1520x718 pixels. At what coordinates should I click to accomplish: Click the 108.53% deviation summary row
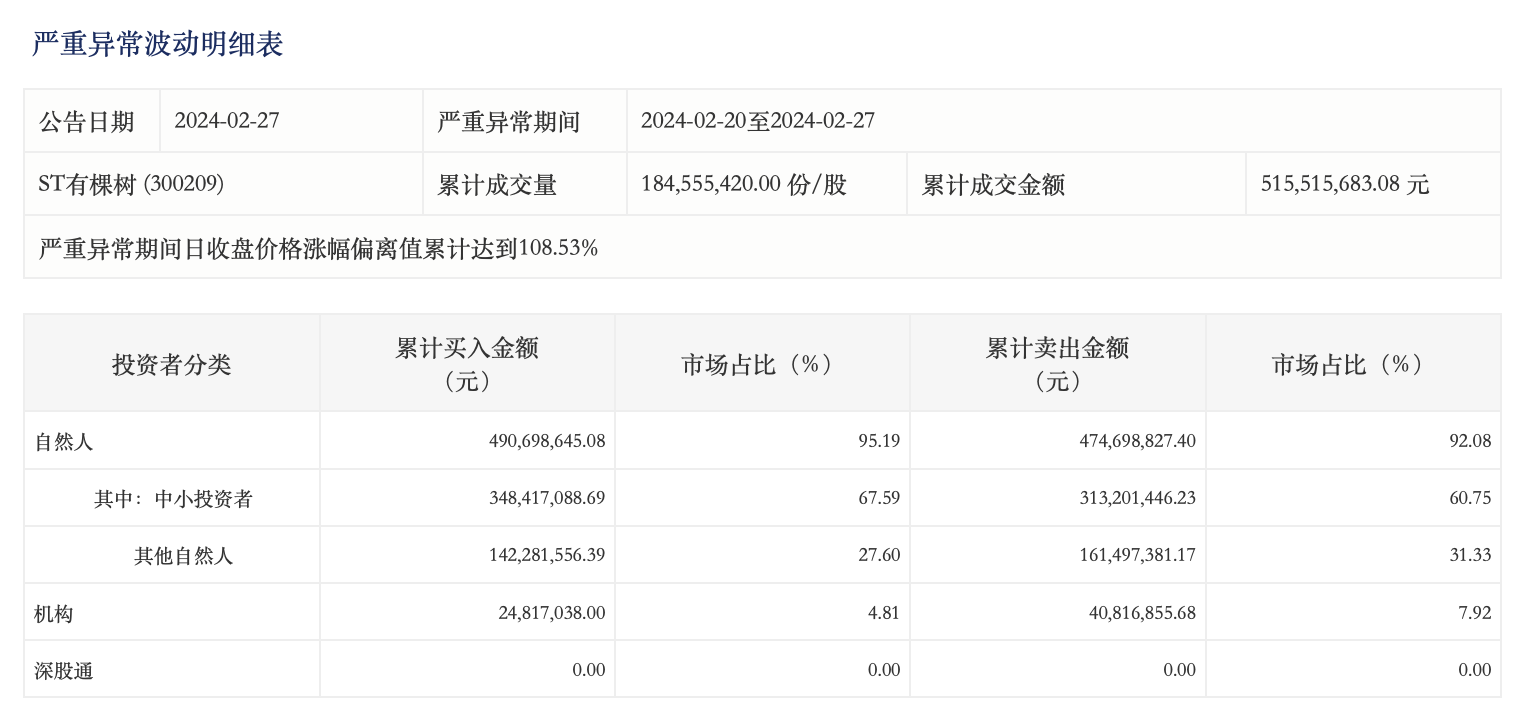coord(318,248)
